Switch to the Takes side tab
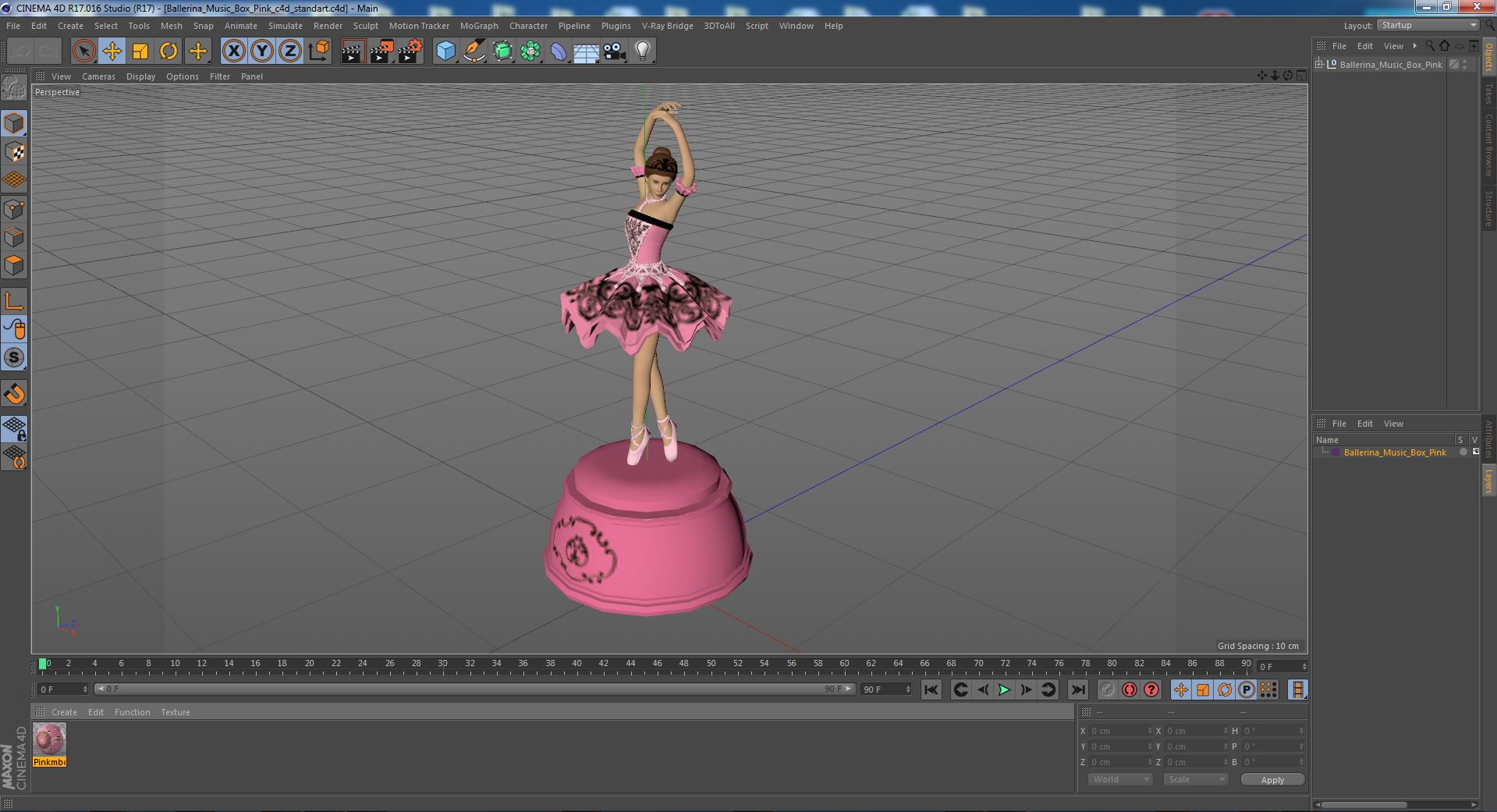Viewport: 1497px width, 812px height. pos(1488,93)
